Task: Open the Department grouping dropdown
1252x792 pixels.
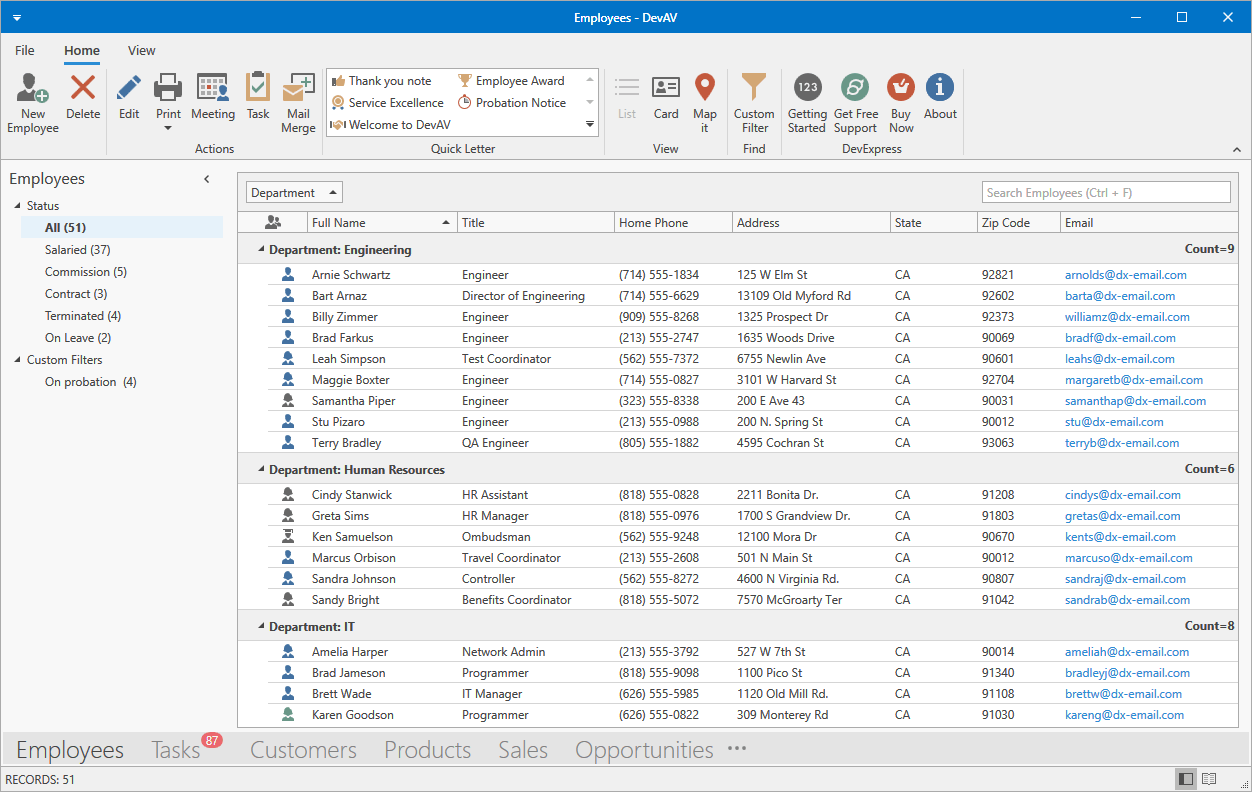Action: [294, 193]
